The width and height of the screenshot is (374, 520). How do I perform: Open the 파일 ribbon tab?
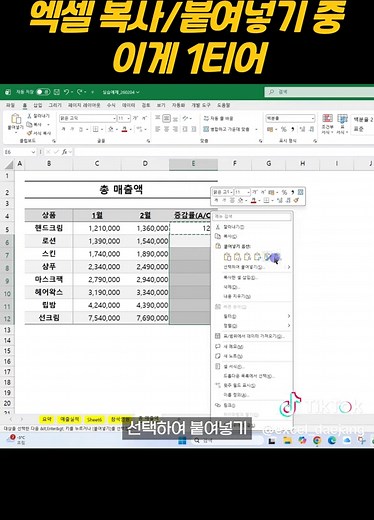pos(10,105)
